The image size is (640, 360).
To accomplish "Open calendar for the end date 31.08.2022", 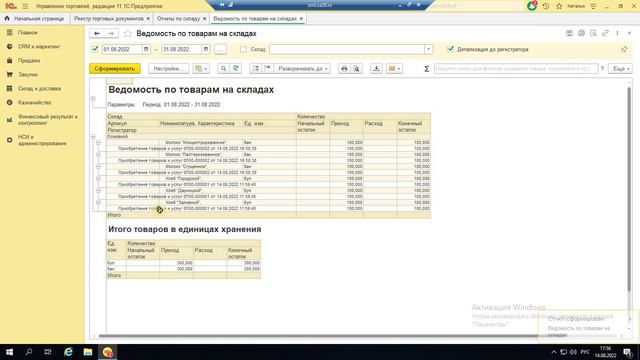I will [x=206, y=49].
